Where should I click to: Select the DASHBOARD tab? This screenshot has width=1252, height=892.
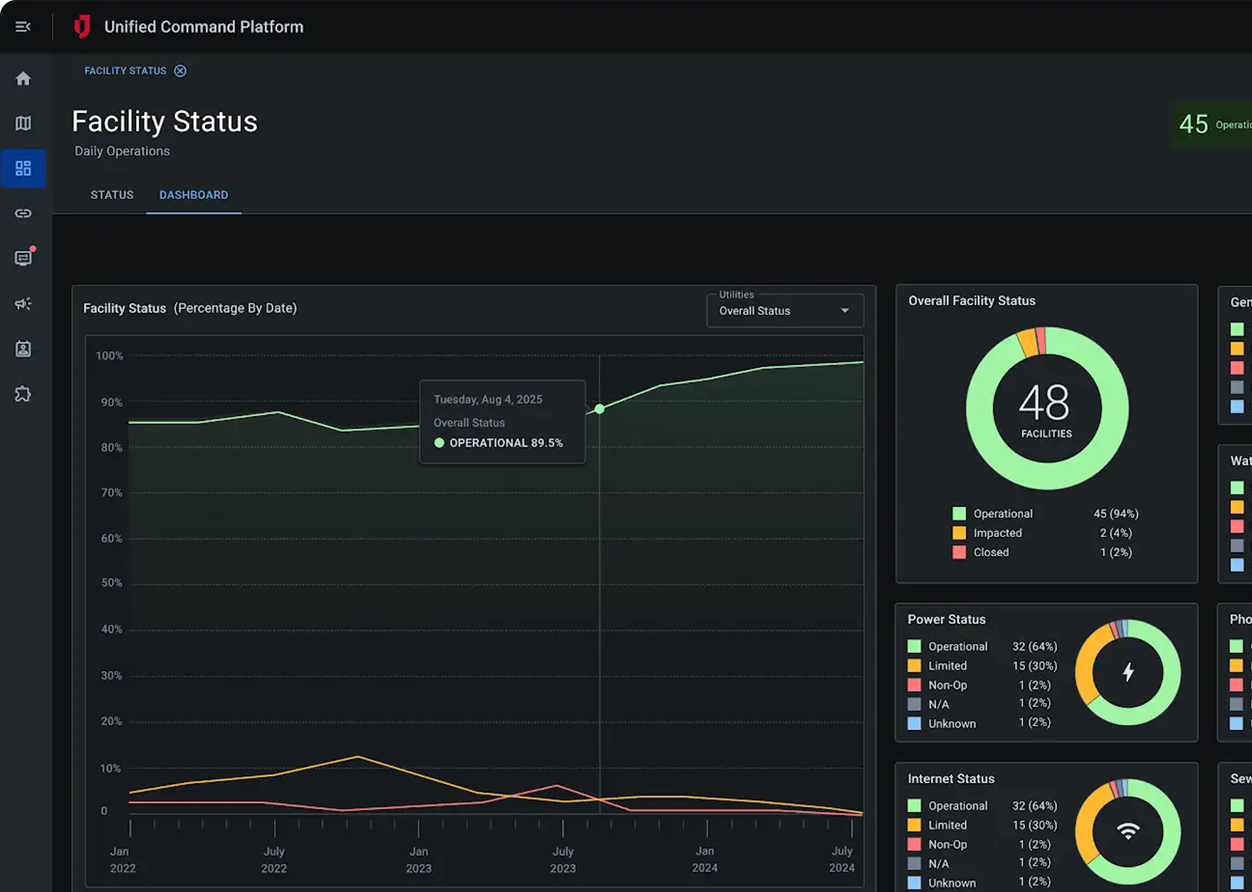tap(194, 195)
